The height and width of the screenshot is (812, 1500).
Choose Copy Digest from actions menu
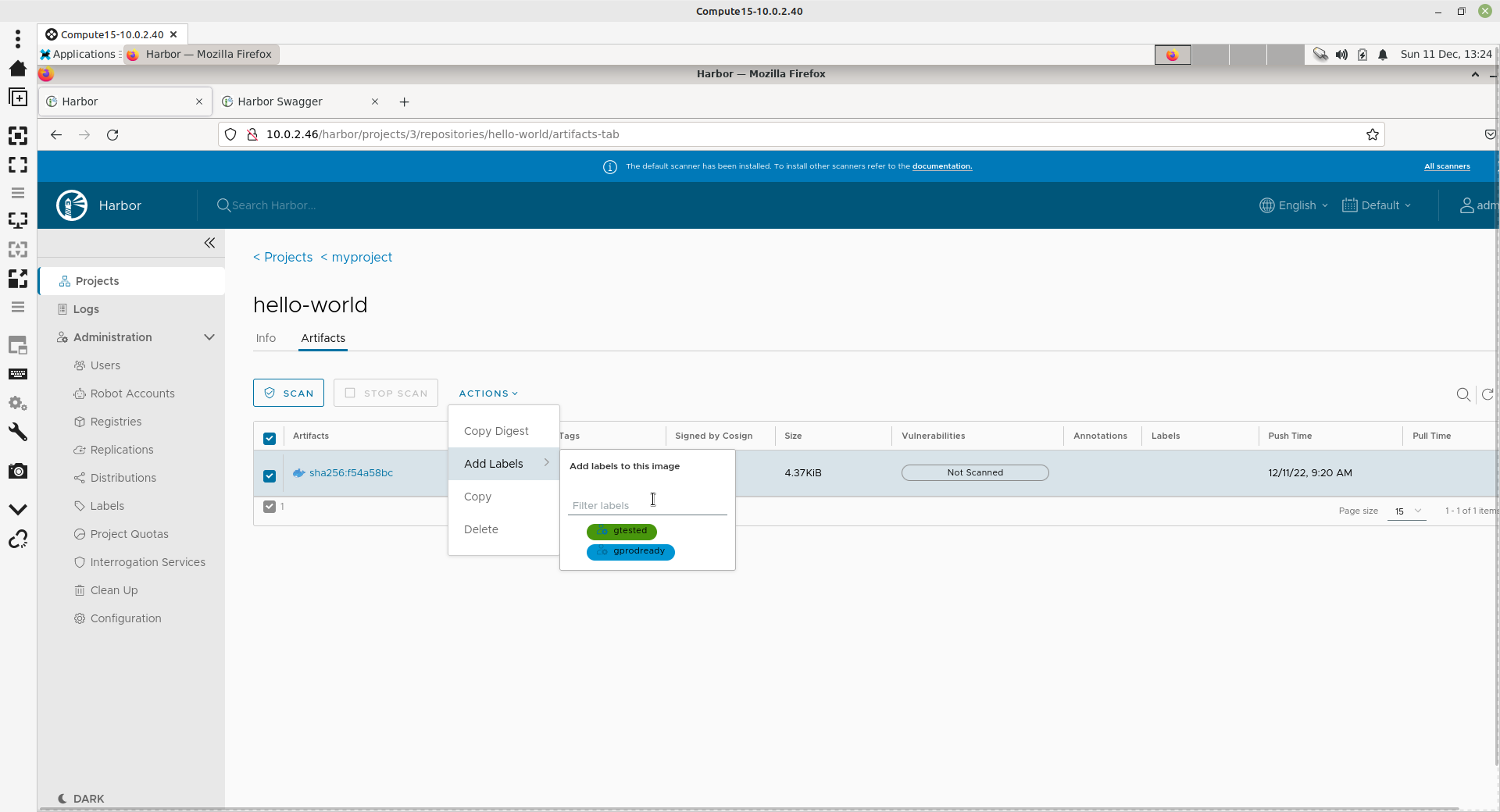pyautogui.click(x=496, y=431)
